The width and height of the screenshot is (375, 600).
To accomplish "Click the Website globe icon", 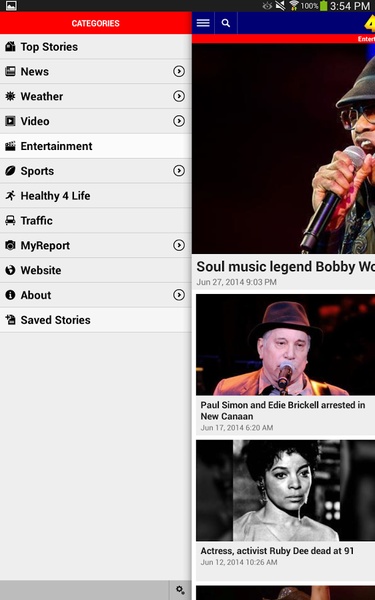I will (10, 270).
